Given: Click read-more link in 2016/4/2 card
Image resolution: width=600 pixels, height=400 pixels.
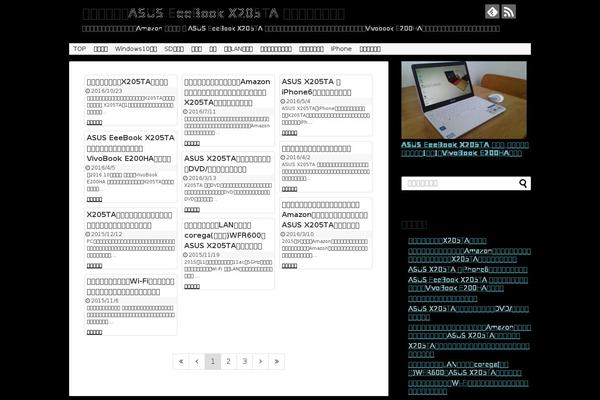Looking at the screenshot, I should tap(289, 189).
